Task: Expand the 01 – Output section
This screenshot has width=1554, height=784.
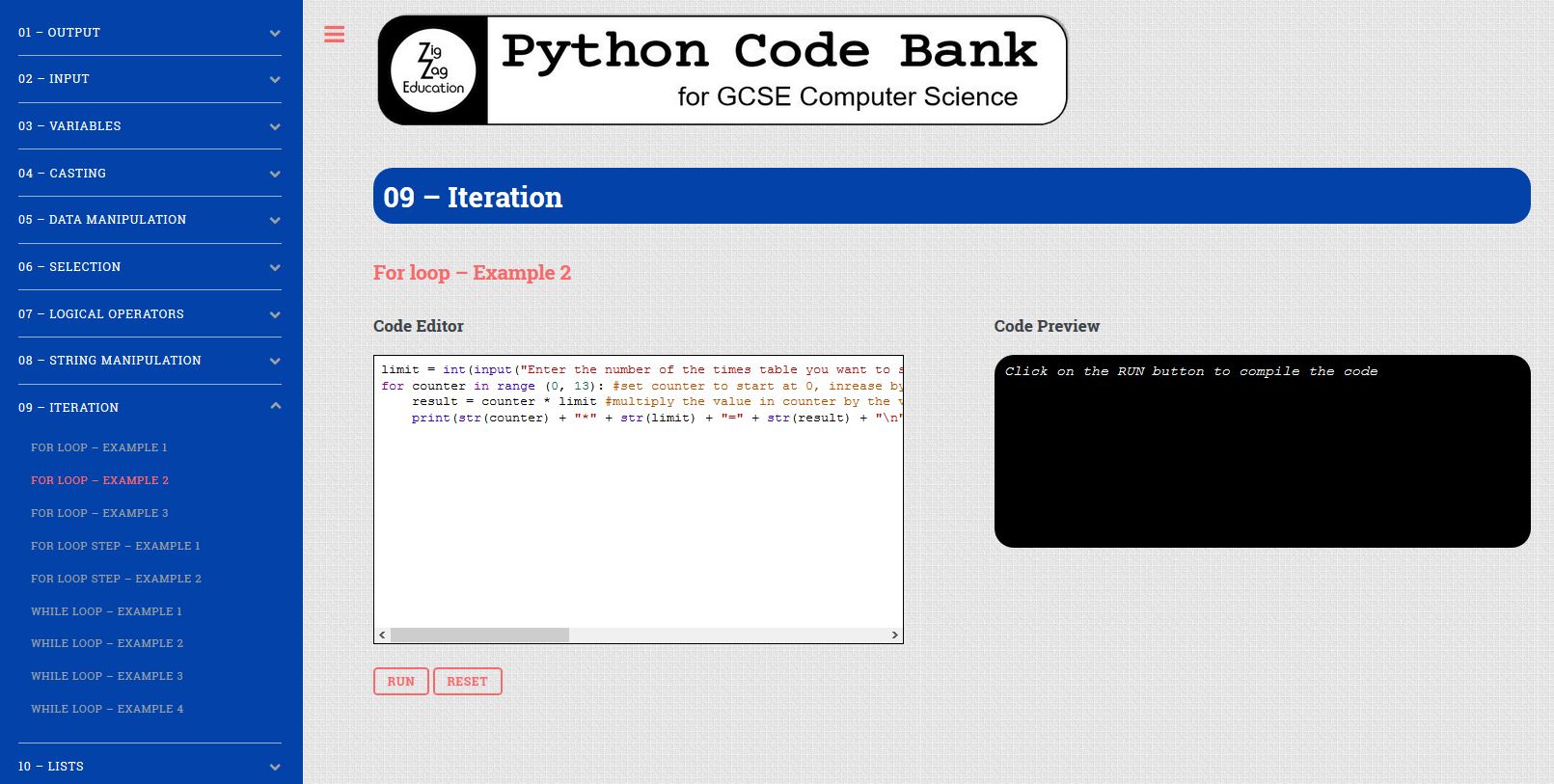Action: tap(150, 33)
